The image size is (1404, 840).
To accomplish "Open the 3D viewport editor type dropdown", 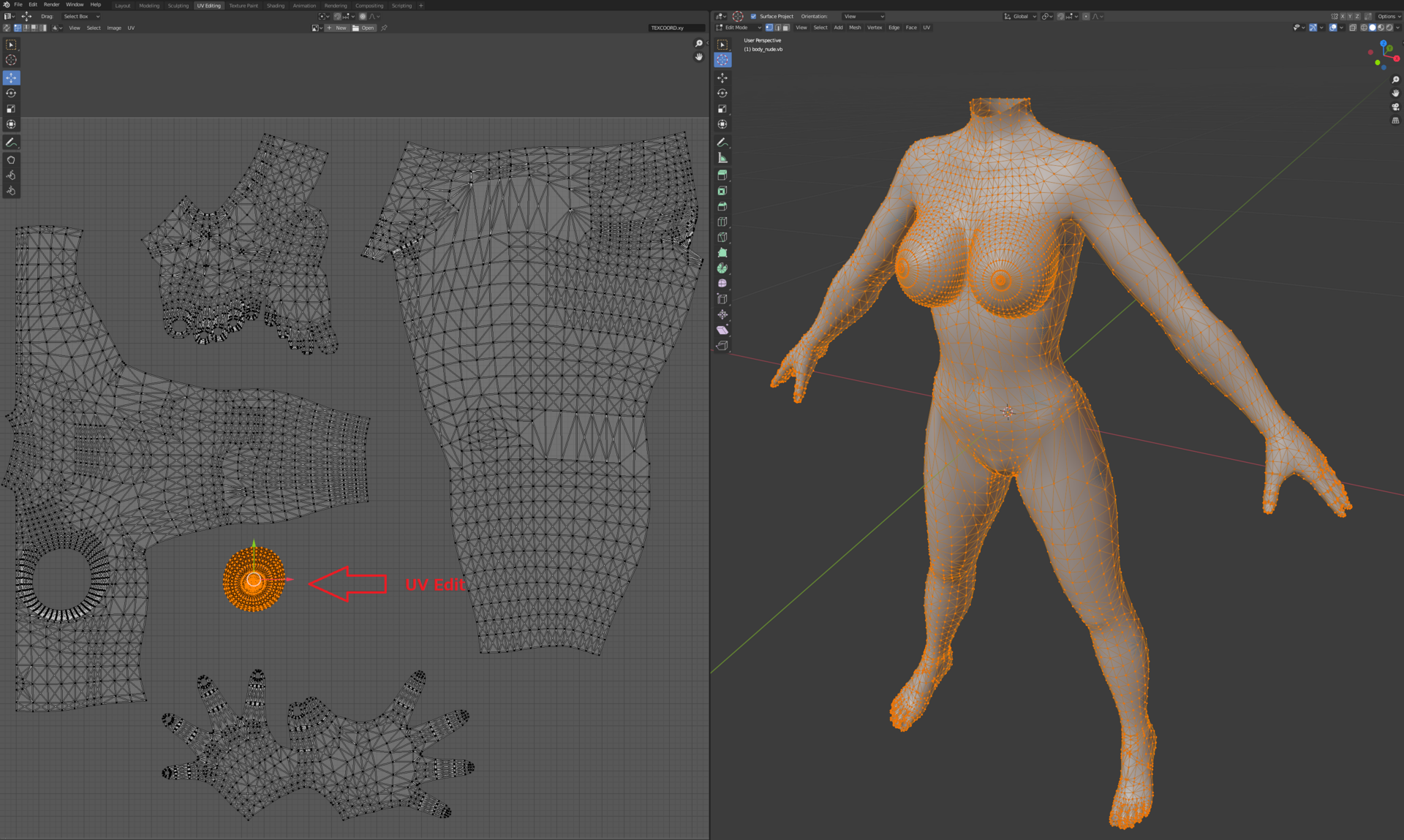I will (x=721, y=16).
